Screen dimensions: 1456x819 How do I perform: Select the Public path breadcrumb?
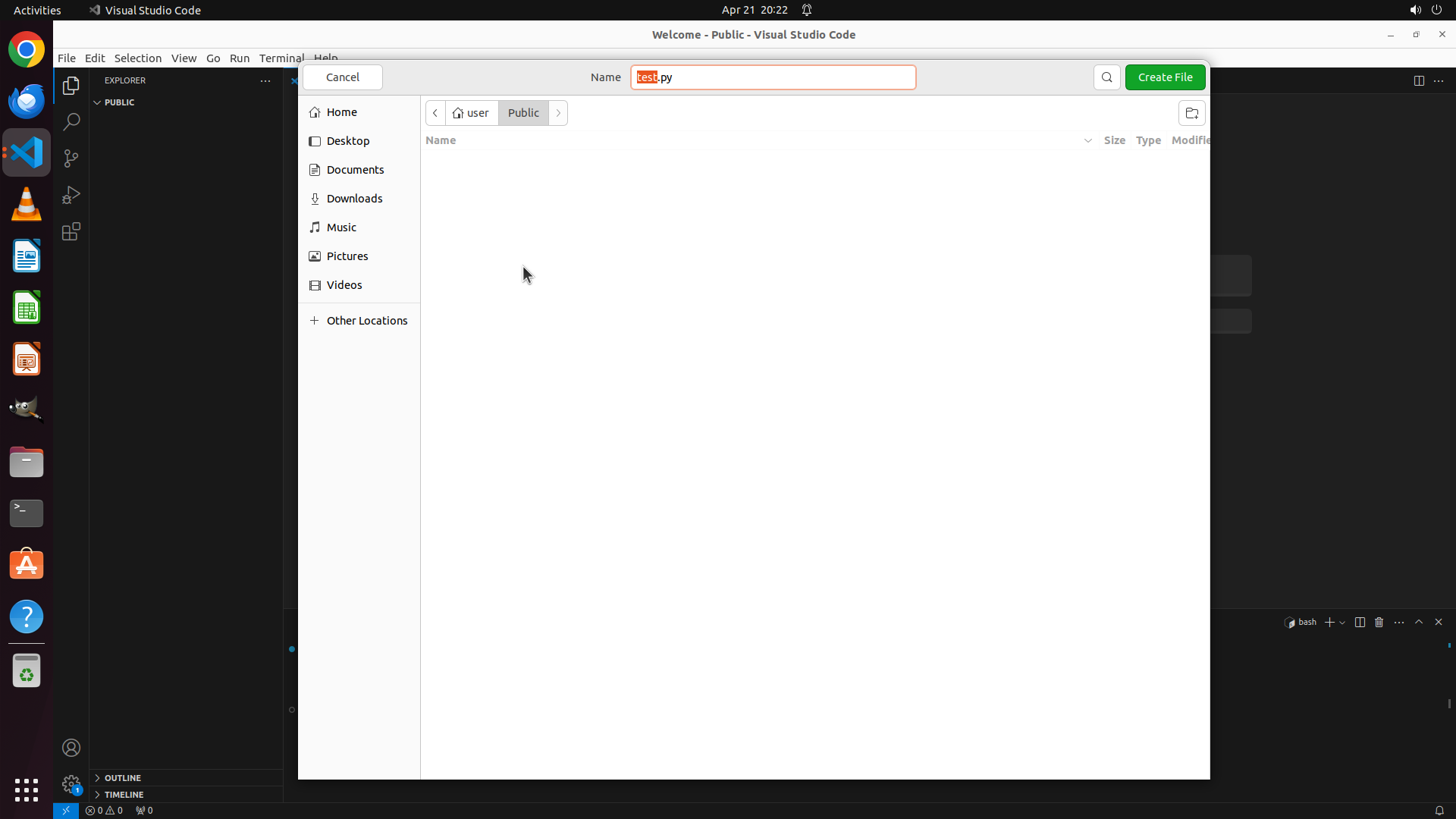[523, 113]
